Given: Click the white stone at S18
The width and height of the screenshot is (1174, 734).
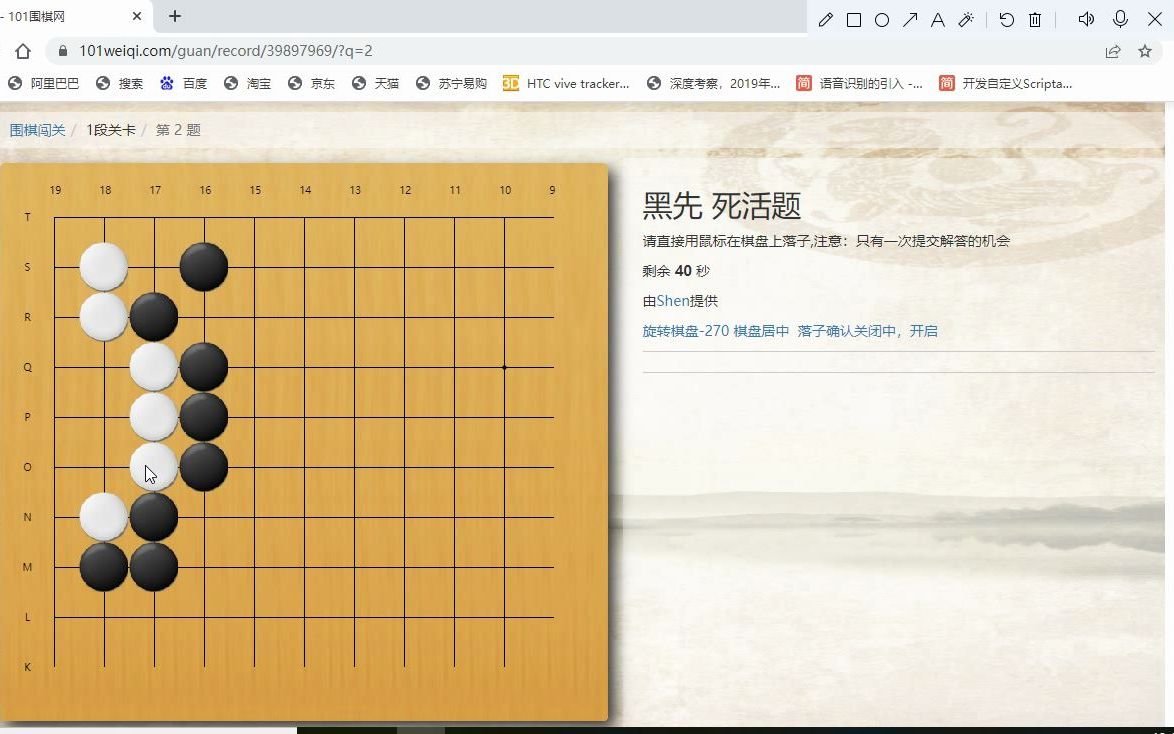Looking at the screenshot, I should (x=104, y=267).
